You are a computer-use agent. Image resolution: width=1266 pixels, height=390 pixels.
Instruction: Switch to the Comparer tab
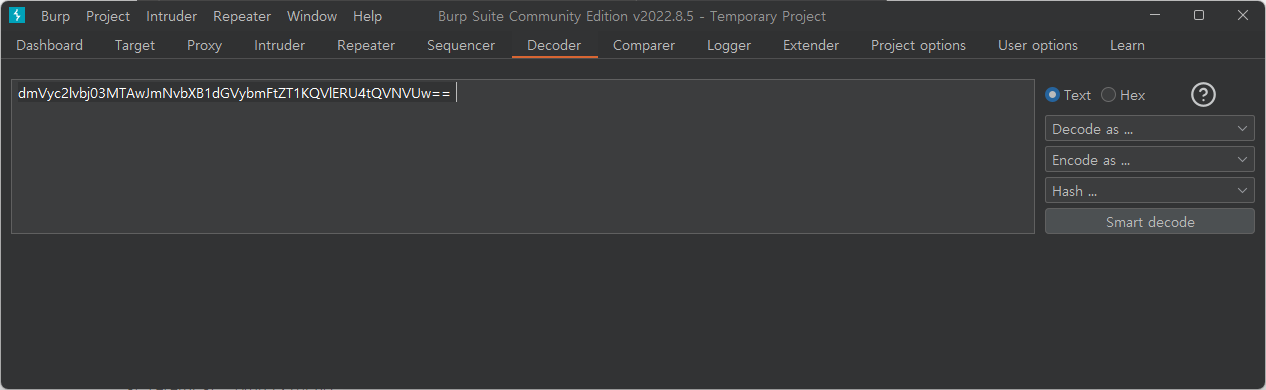644,45
